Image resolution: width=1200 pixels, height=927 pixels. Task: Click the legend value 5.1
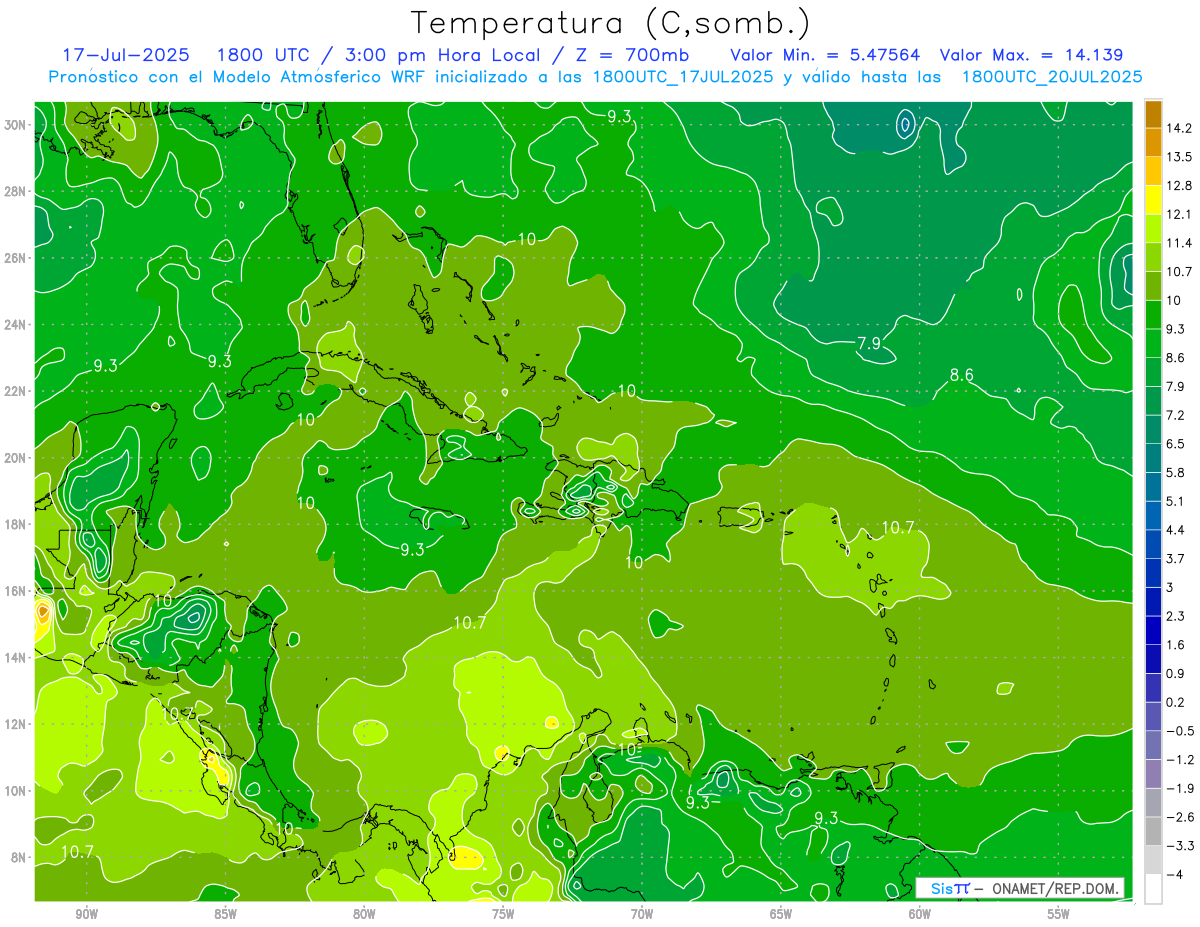click(1176, 501)
